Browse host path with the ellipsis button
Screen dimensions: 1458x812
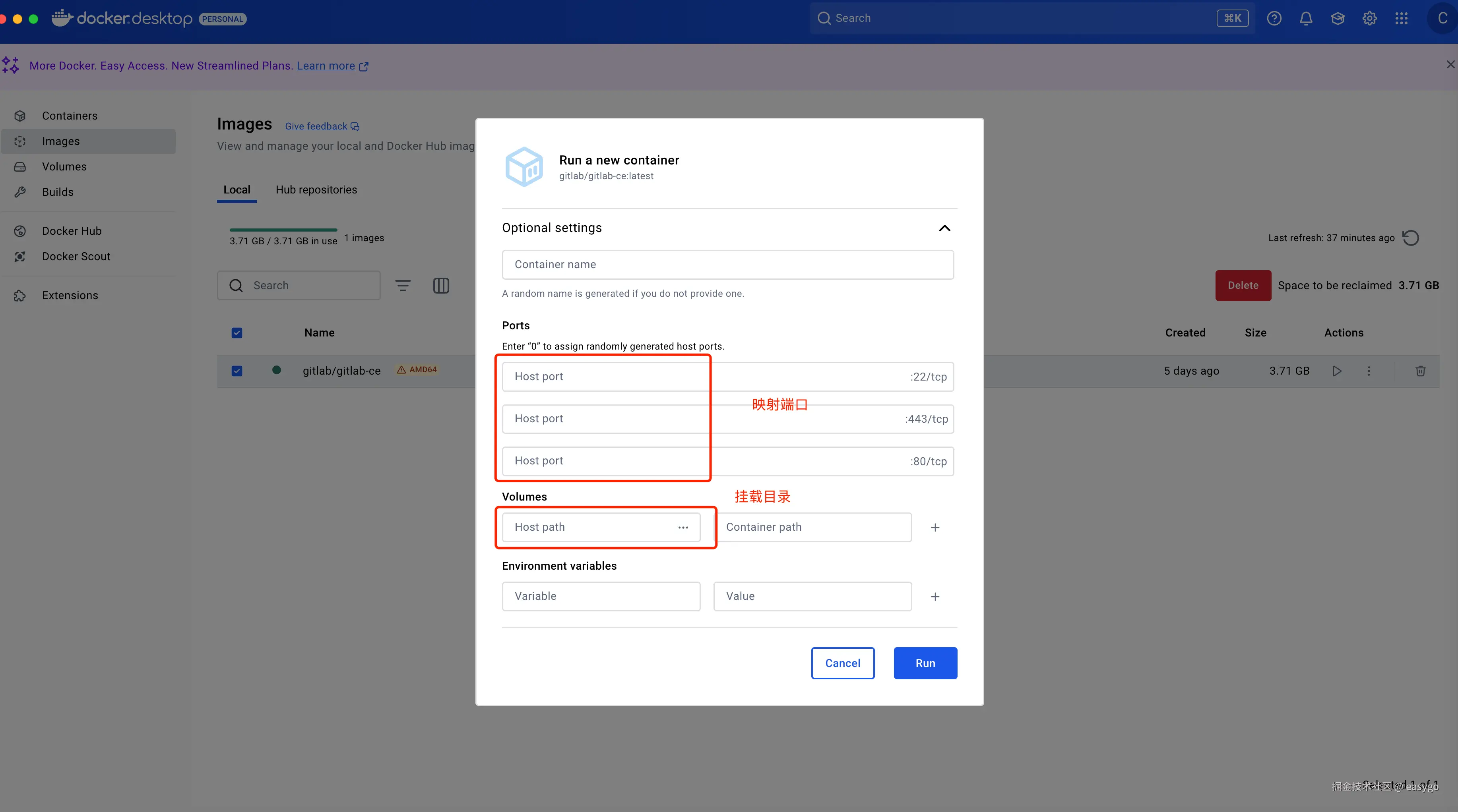click(x=683, y=527)
